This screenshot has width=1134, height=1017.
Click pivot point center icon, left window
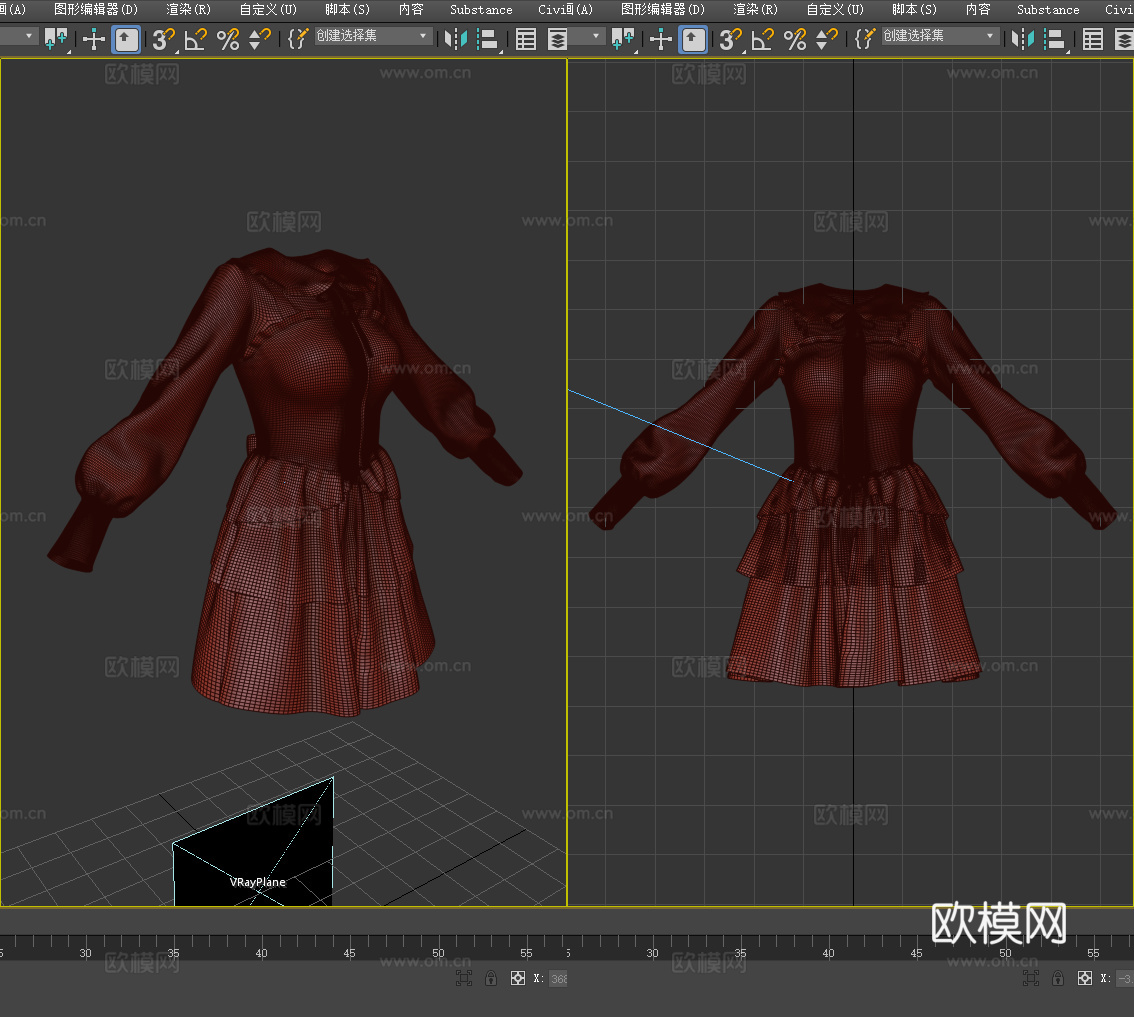click(x=56, y=39)
